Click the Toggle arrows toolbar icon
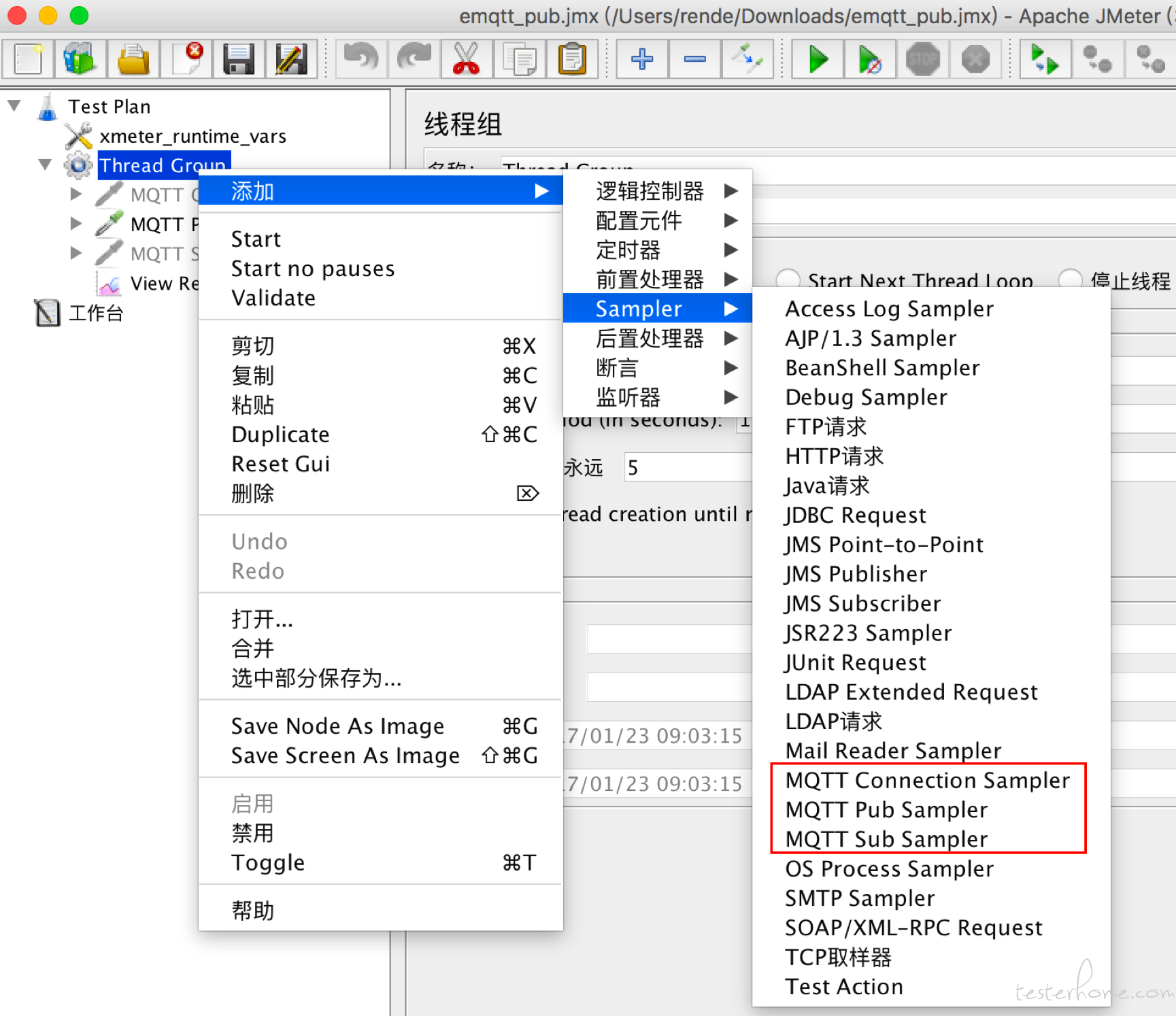Viewport: 1176px width, 1016px height. tap(747, 59)
